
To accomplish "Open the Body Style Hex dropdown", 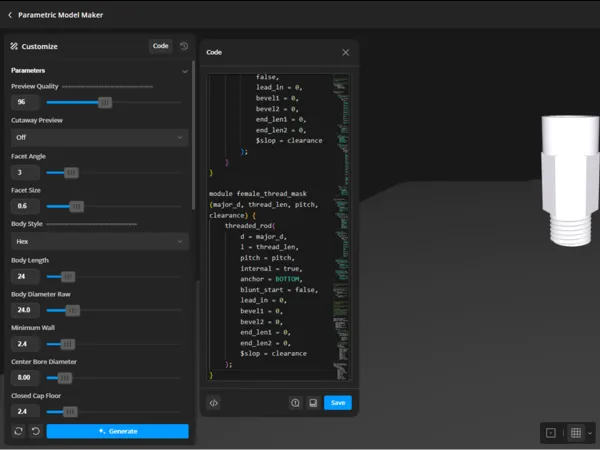I will (99, 241).
